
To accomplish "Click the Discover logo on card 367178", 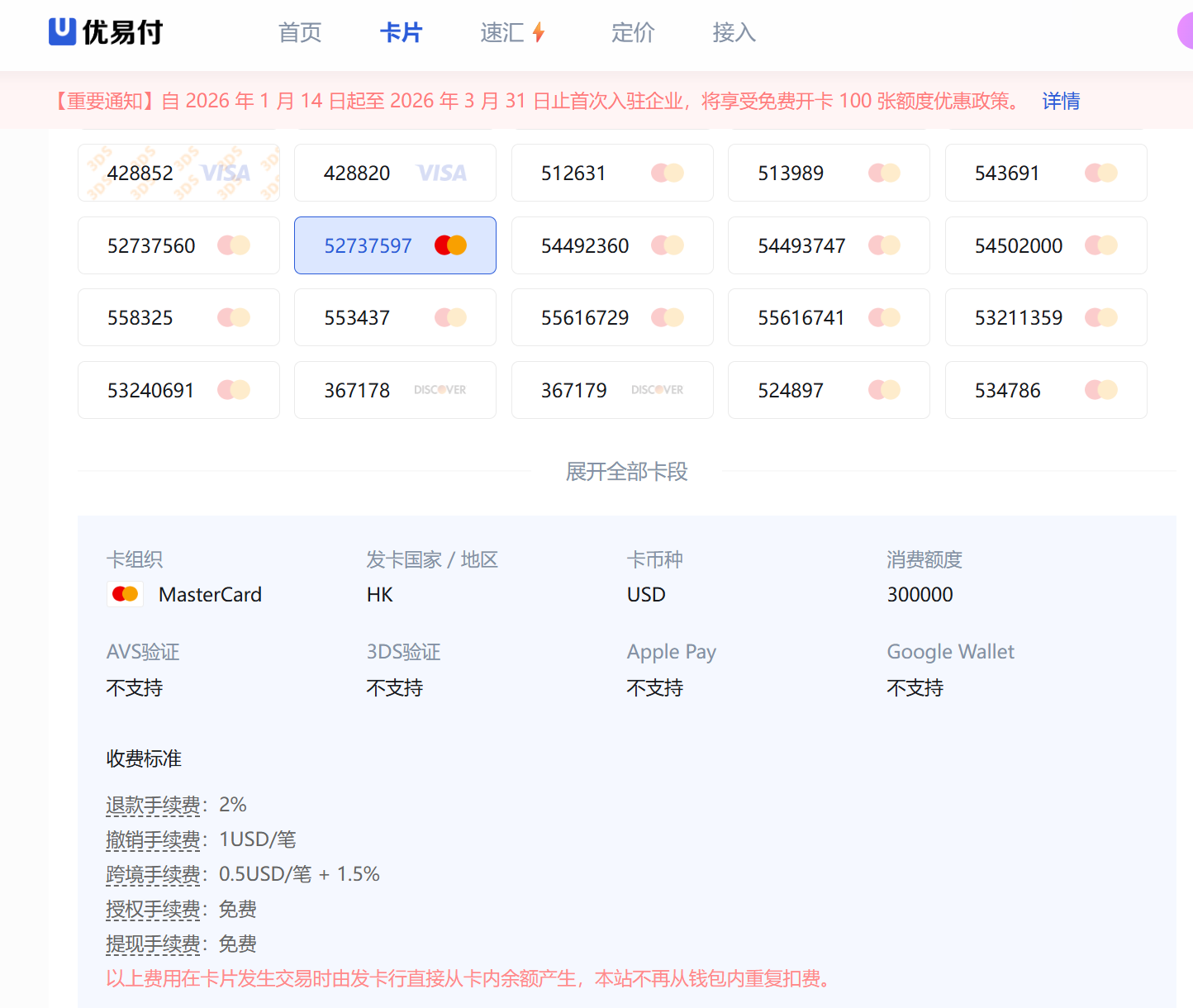I will (440, 390).
